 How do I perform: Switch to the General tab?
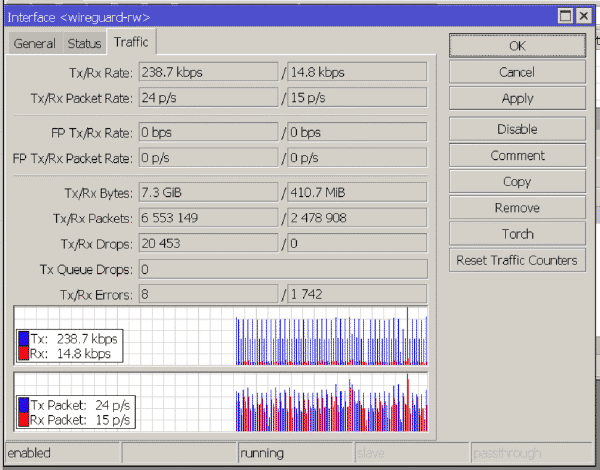pos(34,43)
